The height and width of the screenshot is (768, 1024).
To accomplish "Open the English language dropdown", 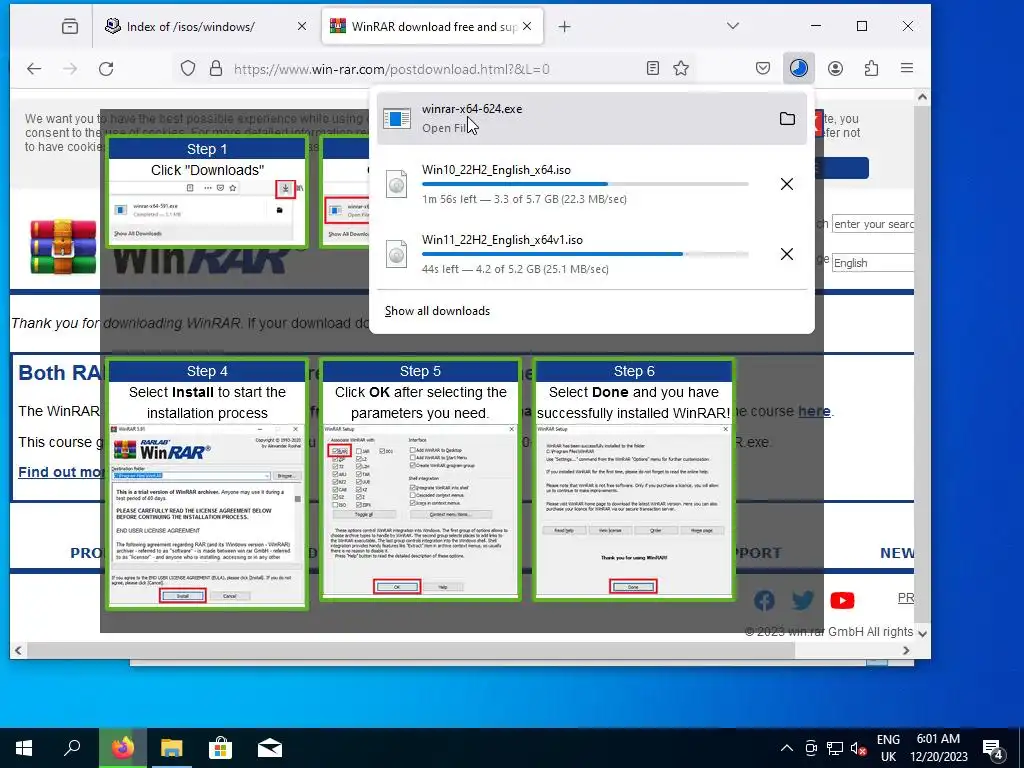I will [x=872, y=263].
